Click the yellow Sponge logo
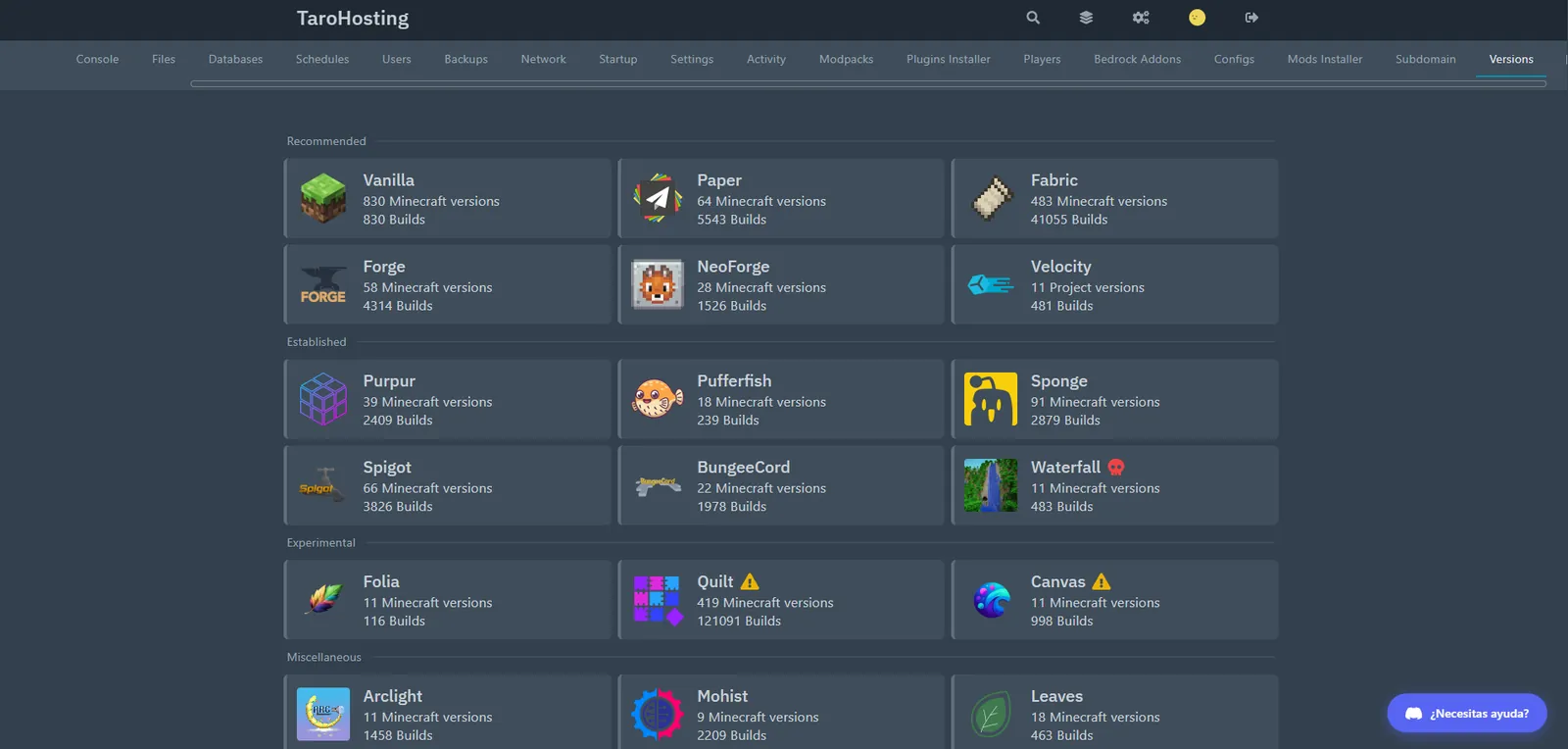Viewport: 1568px width, 749px height. (x=991, y=399)
